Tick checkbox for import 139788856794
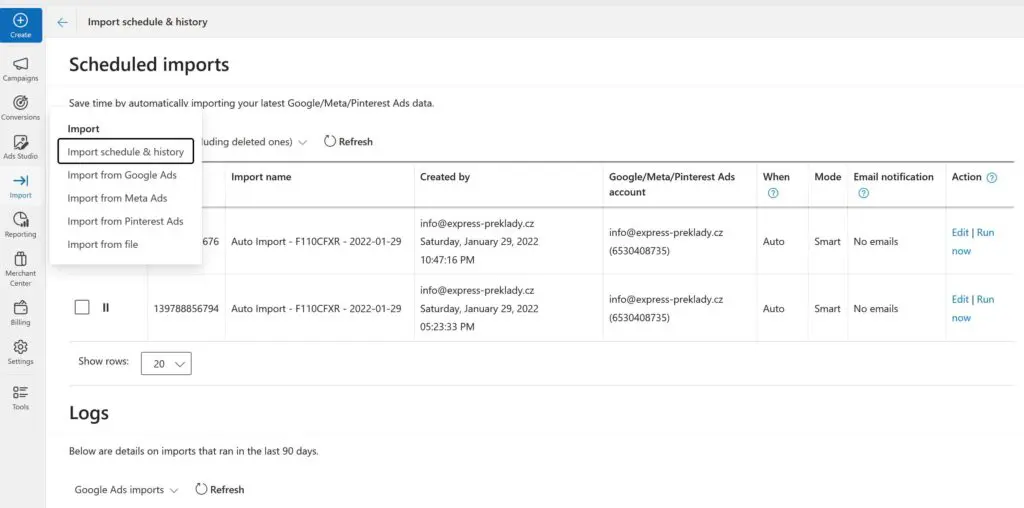The height and width of the screenshot is (508, 1024). (82, 308)
